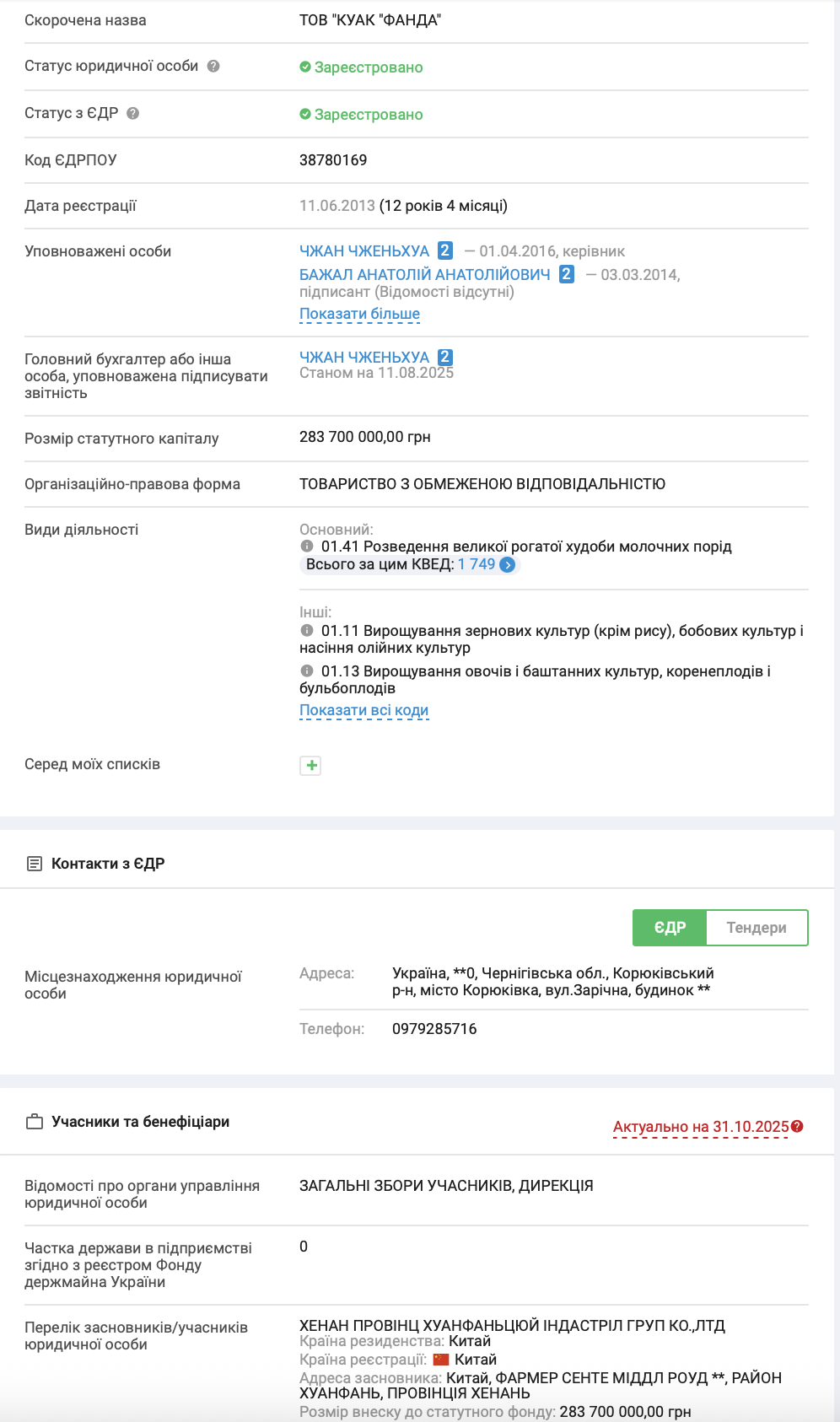Expand Показати всі коди activity list
The image size is (840, 1422).
click(x=363, y=710)
